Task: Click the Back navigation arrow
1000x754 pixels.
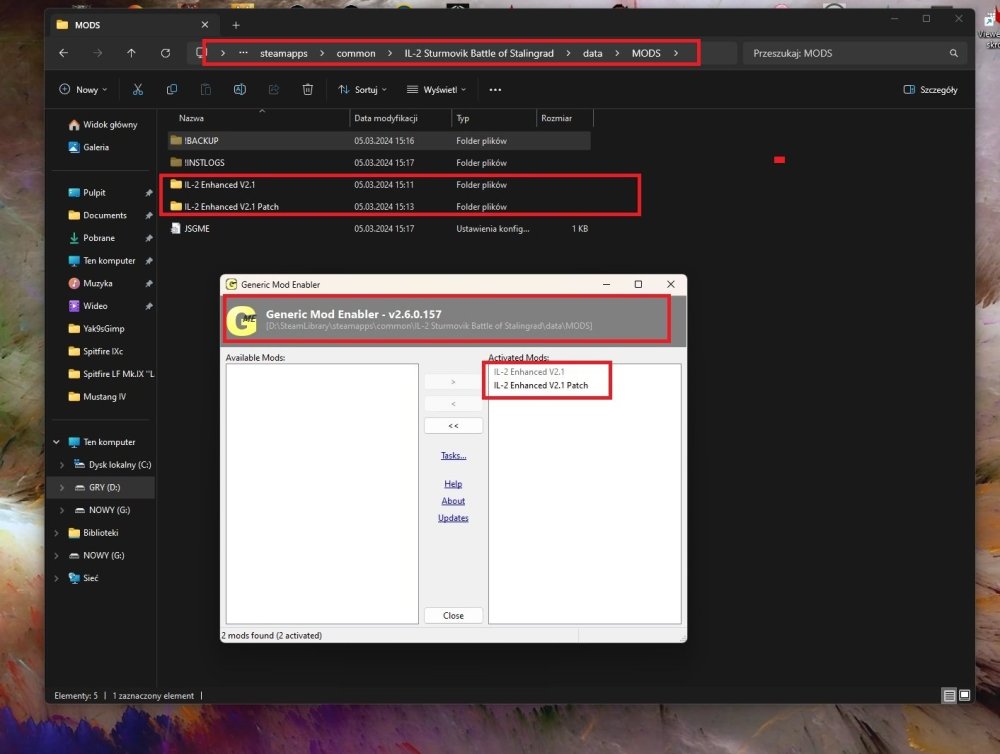Action: [x=64, y=53]
